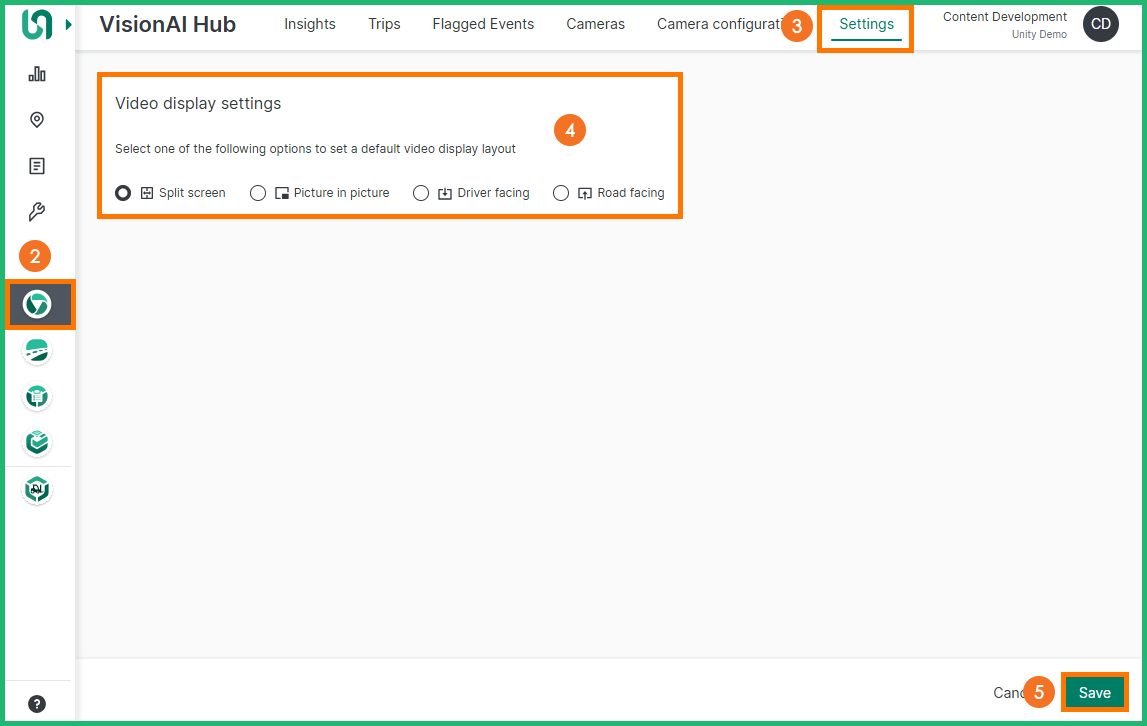Open the Cameras tab

coord(595,24)
